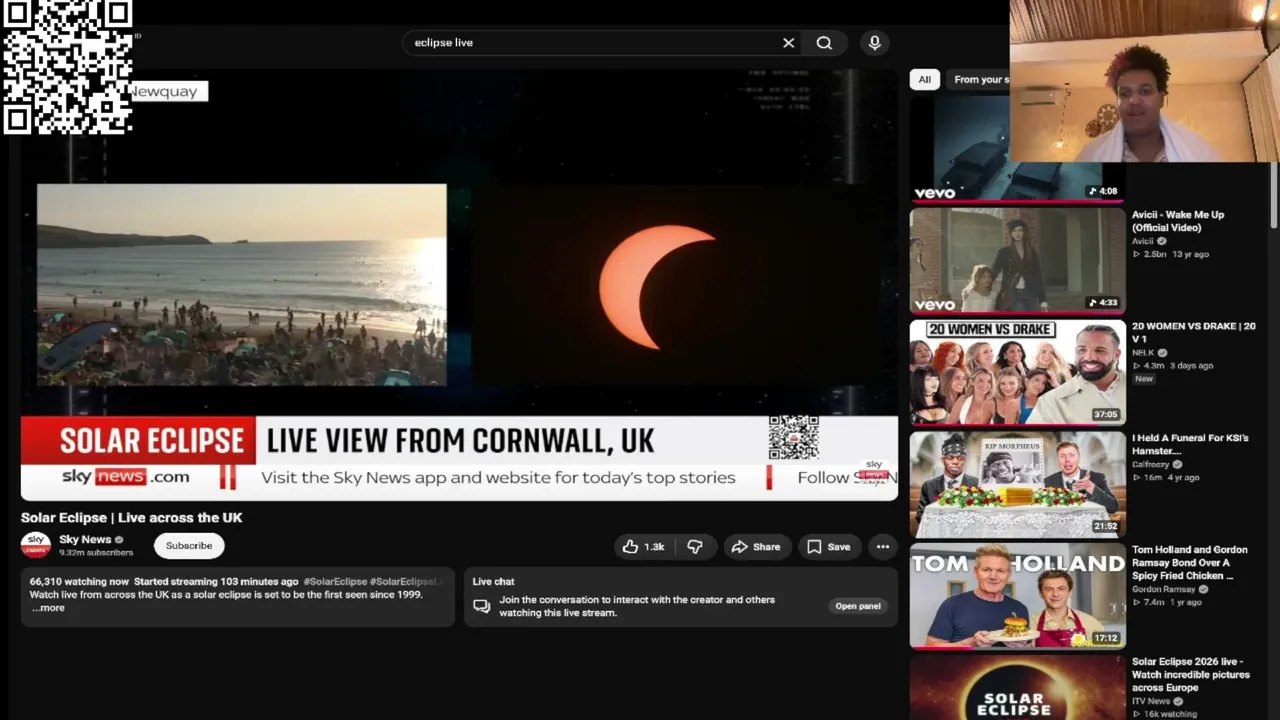1280x720 pixels.
Task: Open the three-dot more actions menu
Action: [x=882, y=547]
